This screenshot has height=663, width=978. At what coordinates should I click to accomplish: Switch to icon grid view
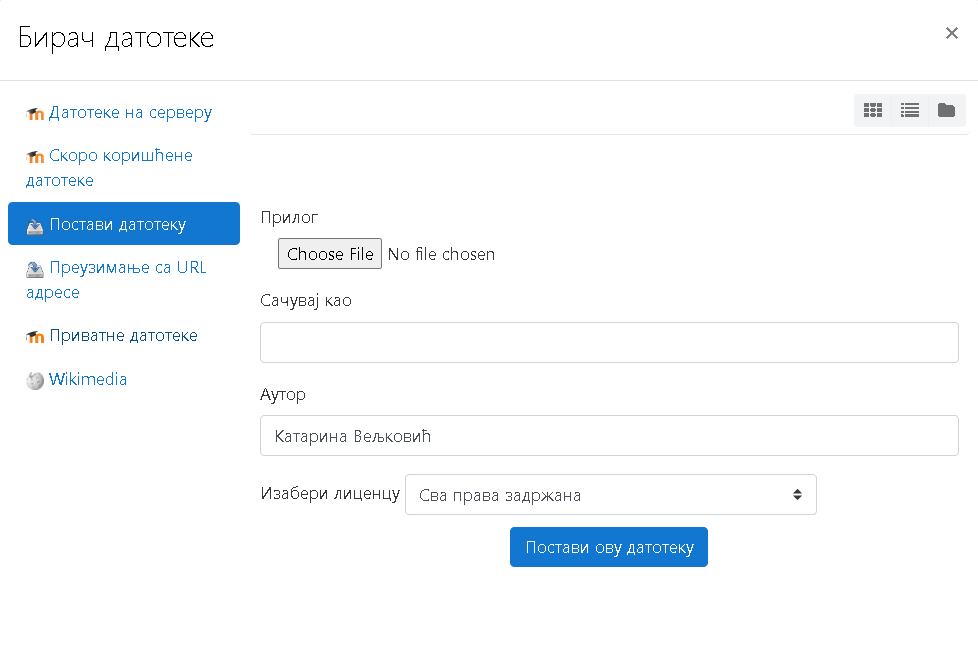[873, 110]
